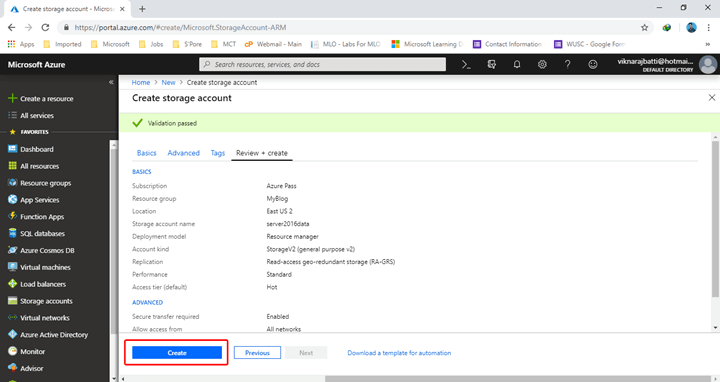
Task: Switch to the Tags tab
Action: pyautogui.click(x=218, y=153)
